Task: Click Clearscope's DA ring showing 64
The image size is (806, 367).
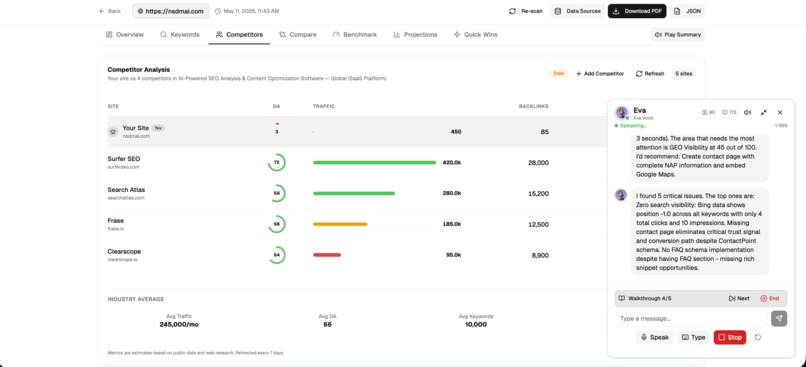Action: click(277, 255)
